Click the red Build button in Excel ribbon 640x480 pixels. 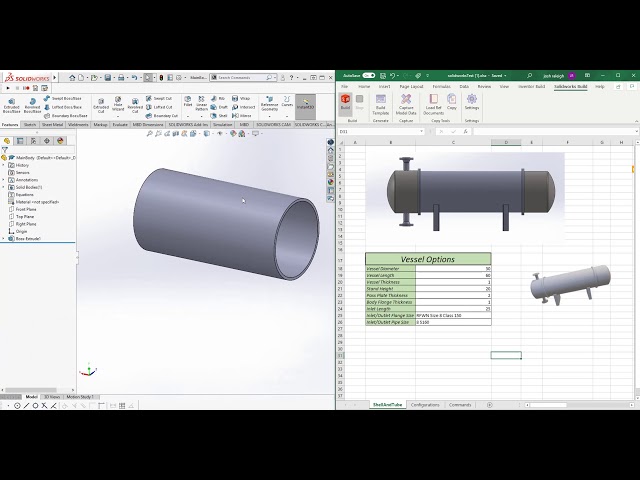pos(345,102)
